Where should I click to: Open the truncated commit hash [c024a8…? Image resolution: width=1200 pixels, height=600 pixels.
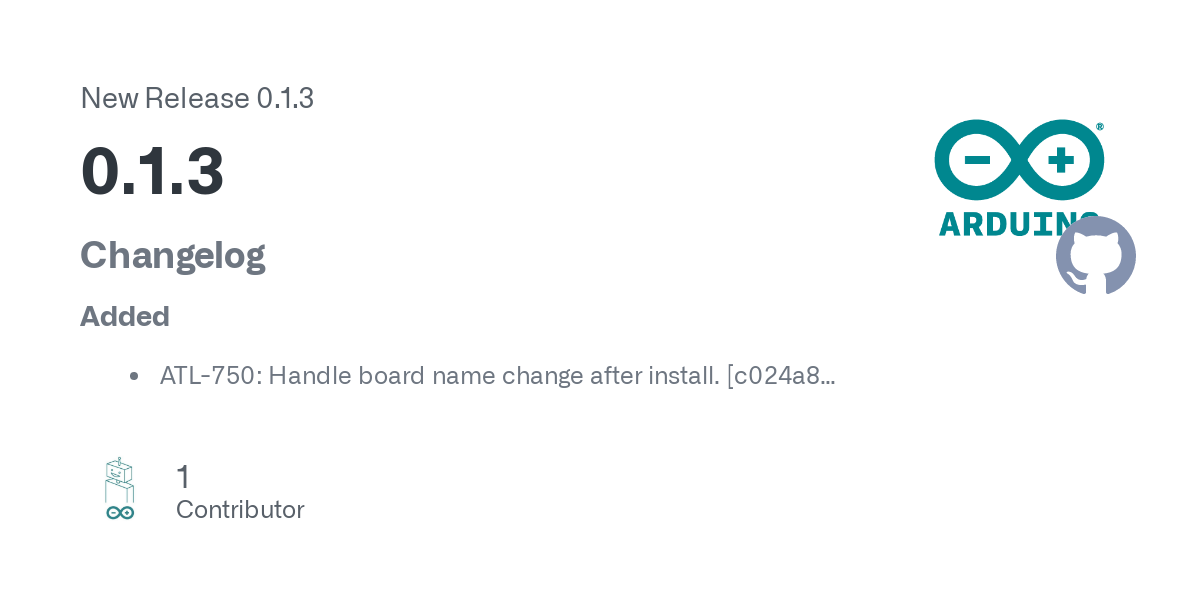(781, 376)
